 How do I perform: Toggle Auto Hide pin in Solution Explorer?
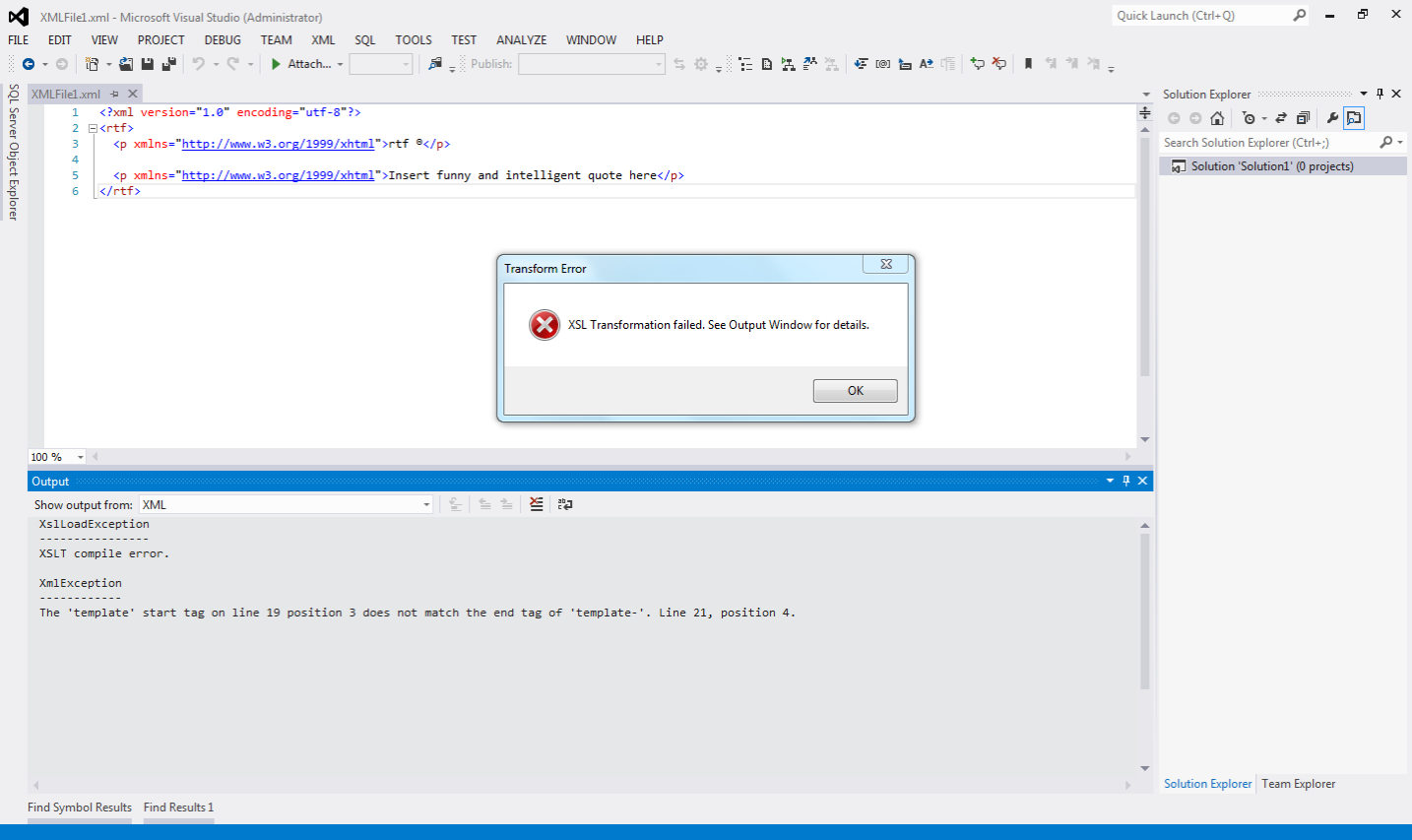[1379, 94]
